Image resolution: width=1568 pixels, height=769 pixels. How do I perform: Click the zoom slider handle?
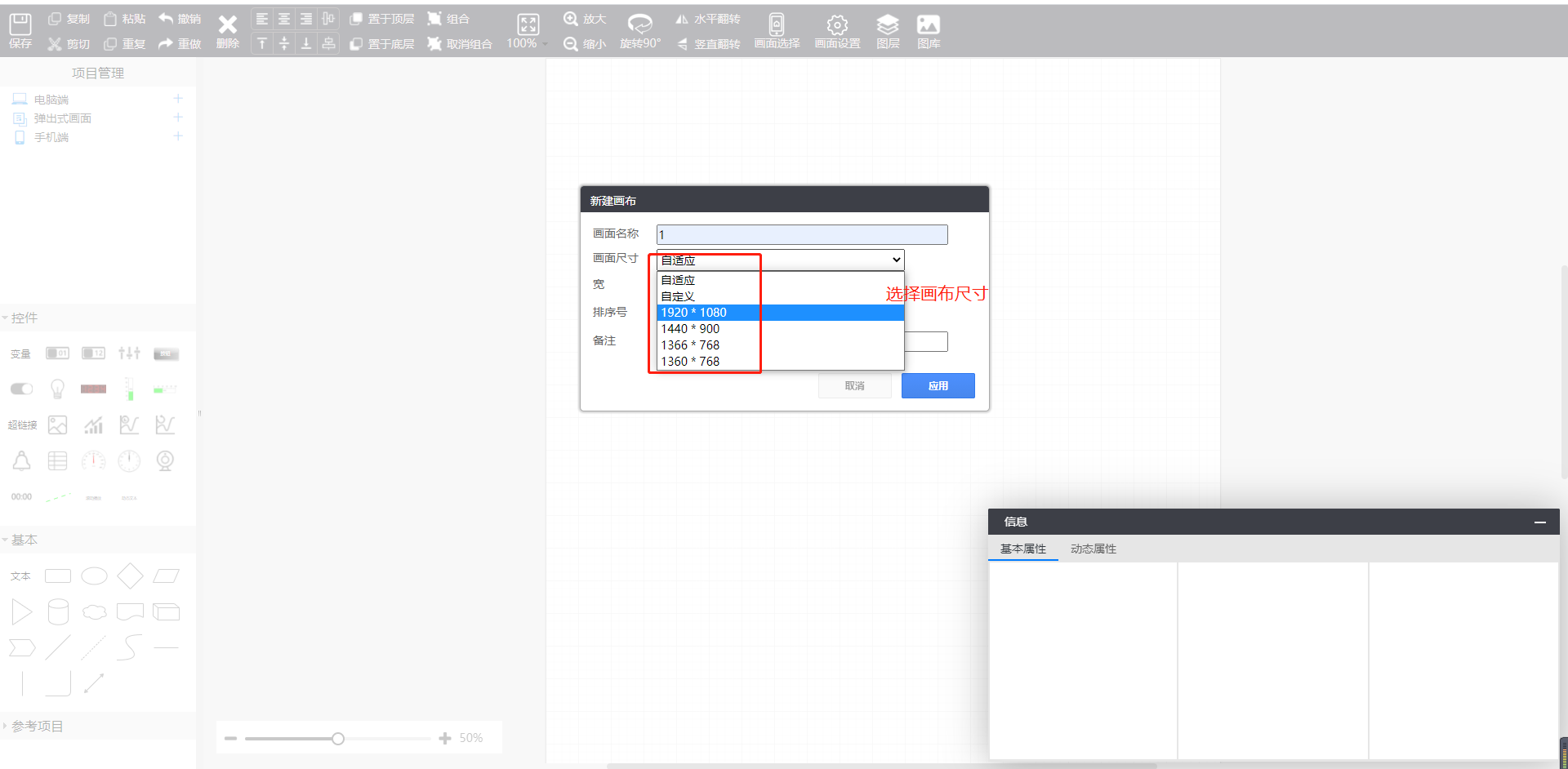click(337, 739)
